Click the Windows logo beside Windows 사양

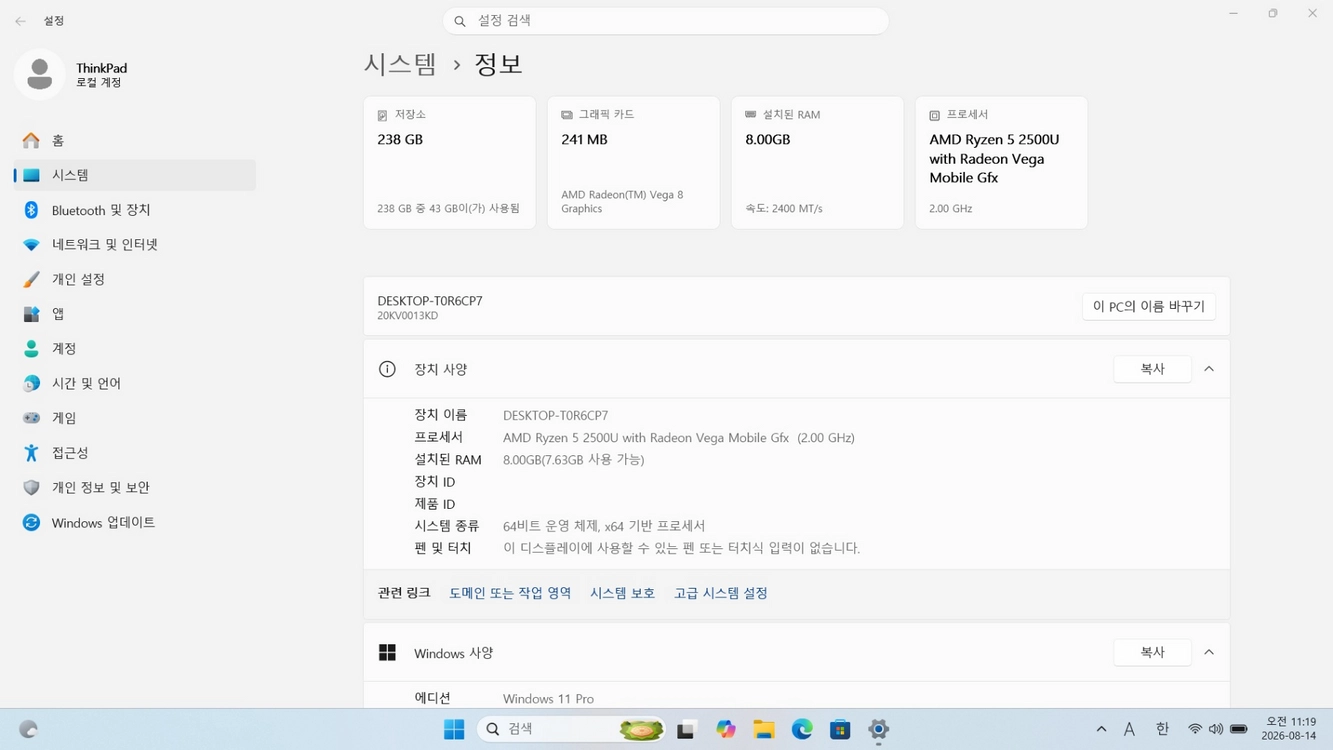click(x=387, y=653)
